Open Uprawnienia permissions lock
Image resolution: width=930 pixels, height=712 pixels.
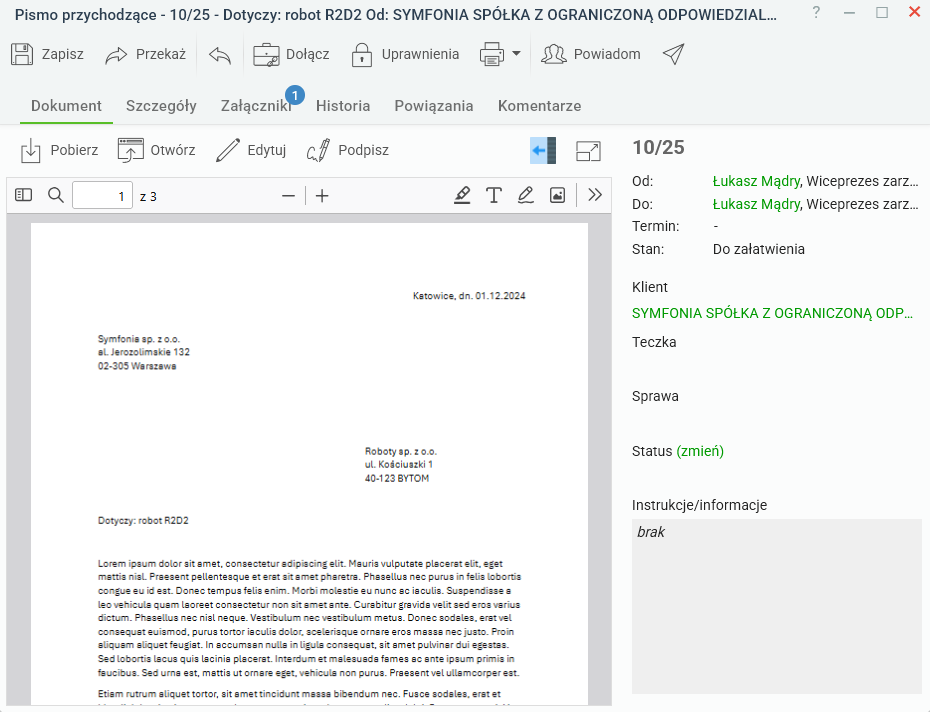[405, 55]
